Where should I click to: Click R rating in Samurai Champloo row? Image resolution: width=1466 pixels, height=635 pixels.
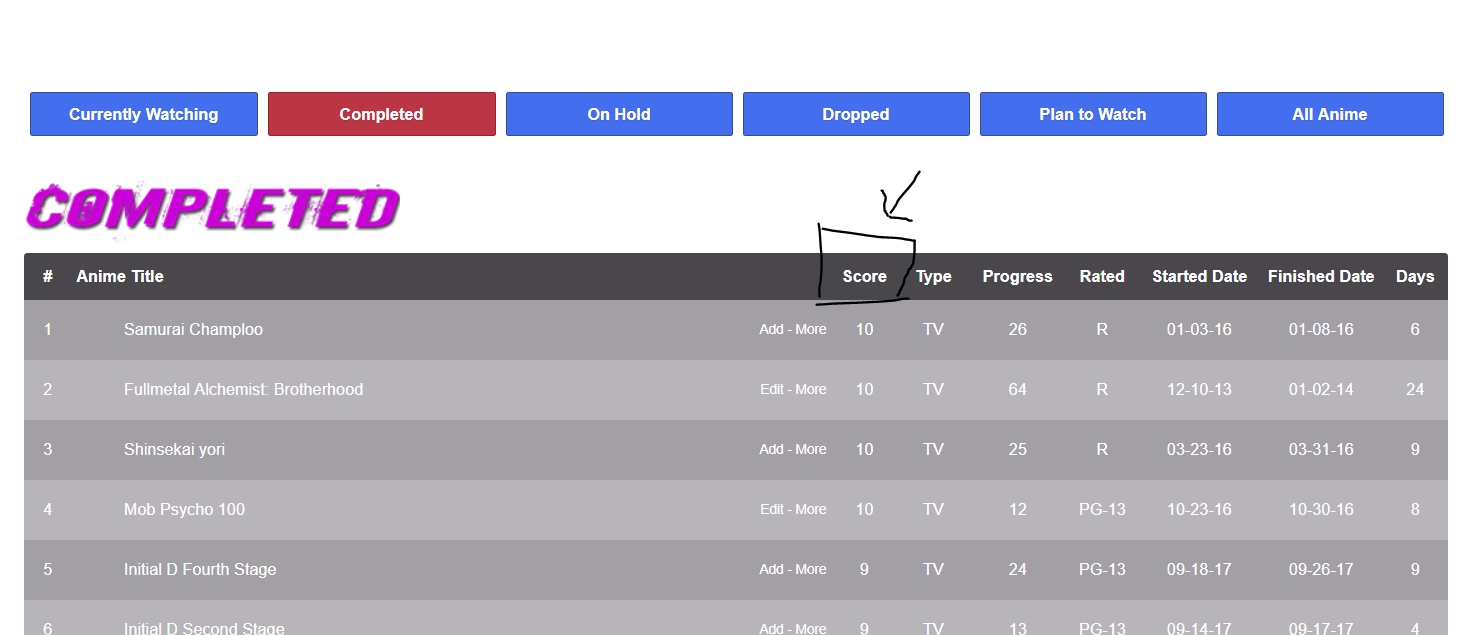(1102, 329)
